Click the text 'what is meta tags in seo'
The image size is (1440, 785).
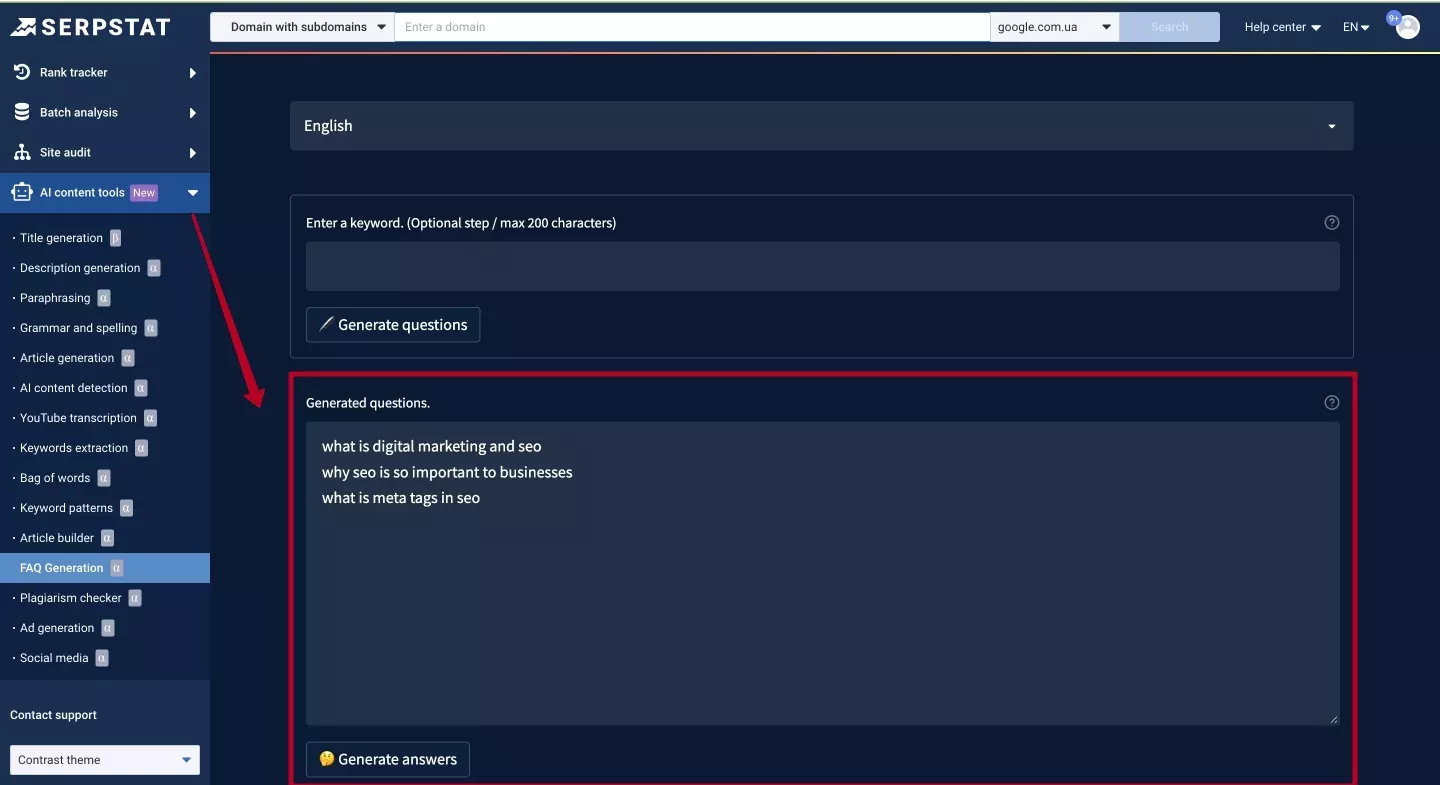401,498
